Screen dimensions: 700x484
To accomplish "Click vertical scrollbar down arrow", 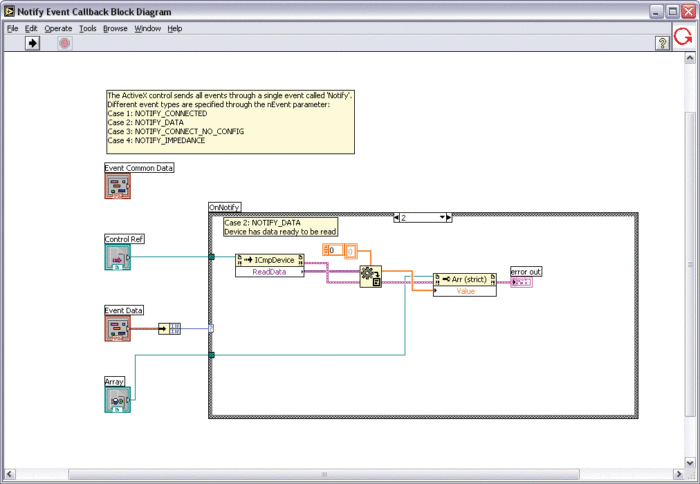I will point(690,463).
